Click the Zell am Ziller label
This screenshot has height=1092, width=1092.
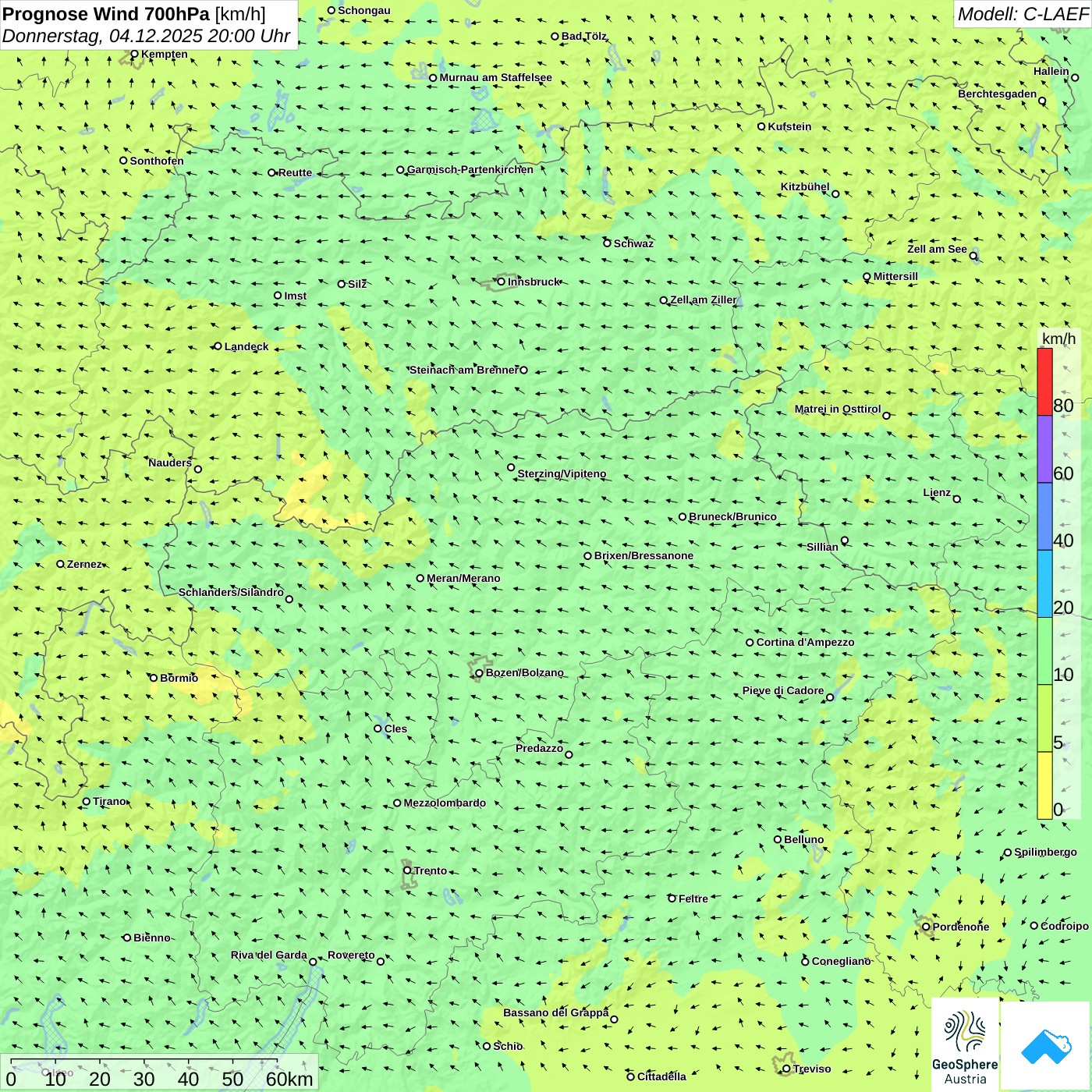coord(703,300)
